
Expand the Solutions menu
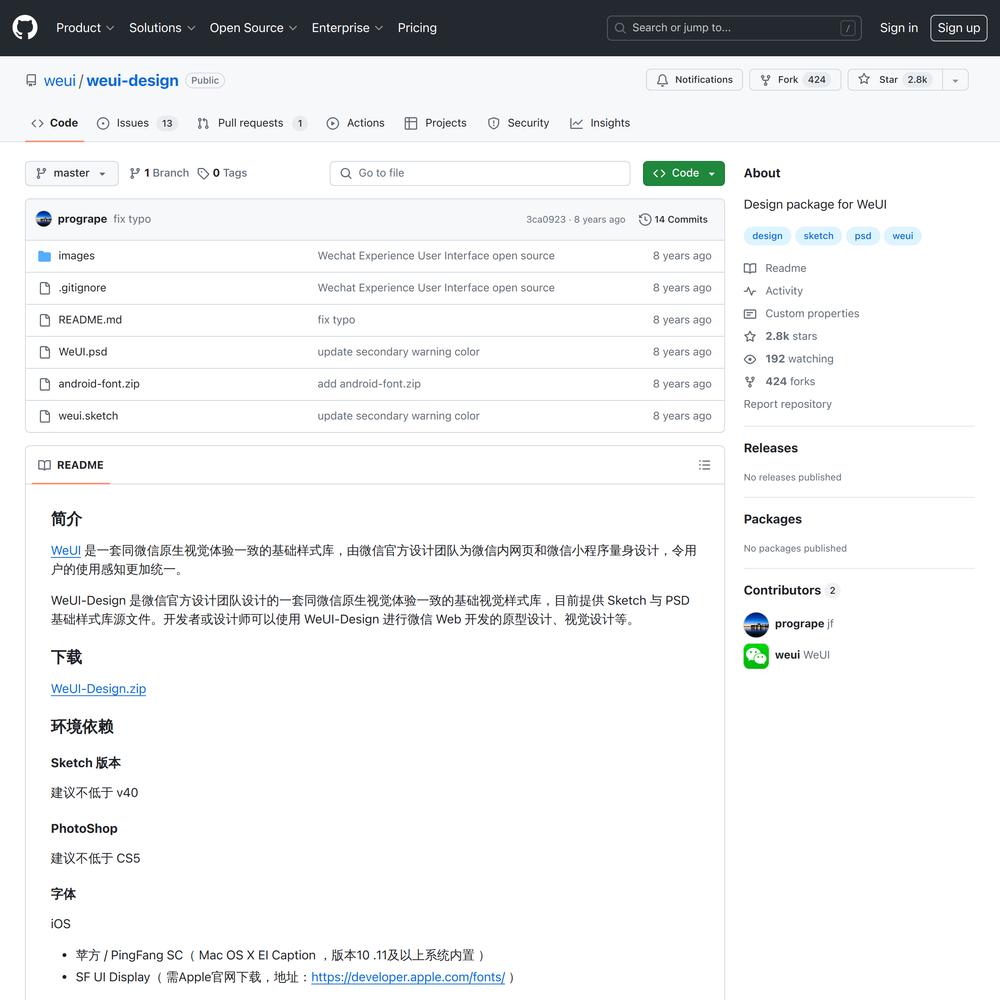pyautogui.click(x=162, y=27)
